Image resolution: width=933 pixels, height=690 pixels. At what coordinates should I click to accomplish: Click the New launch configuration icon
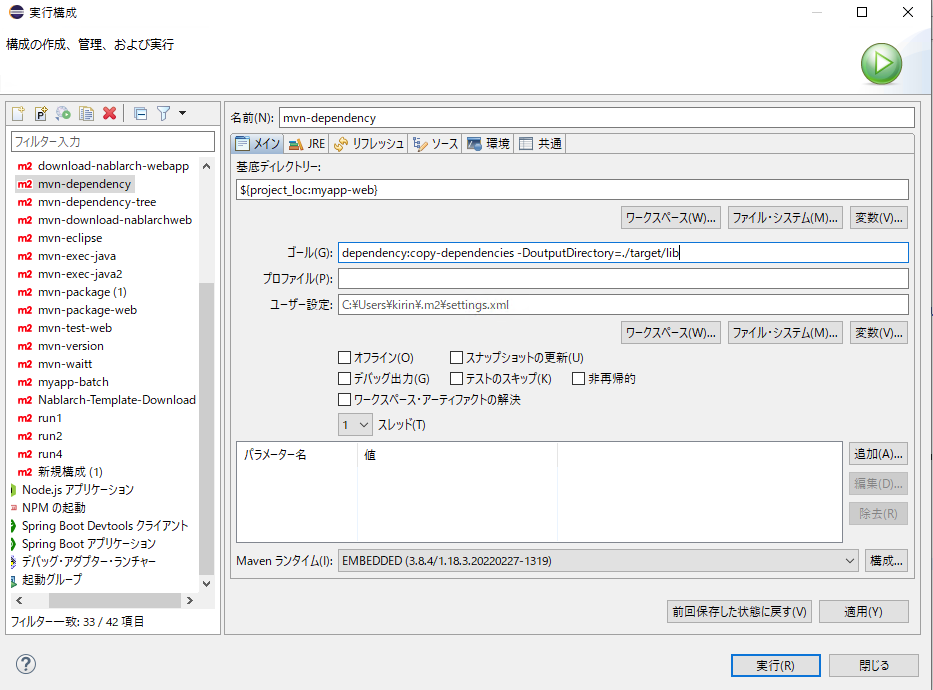(x=18, y=113)
